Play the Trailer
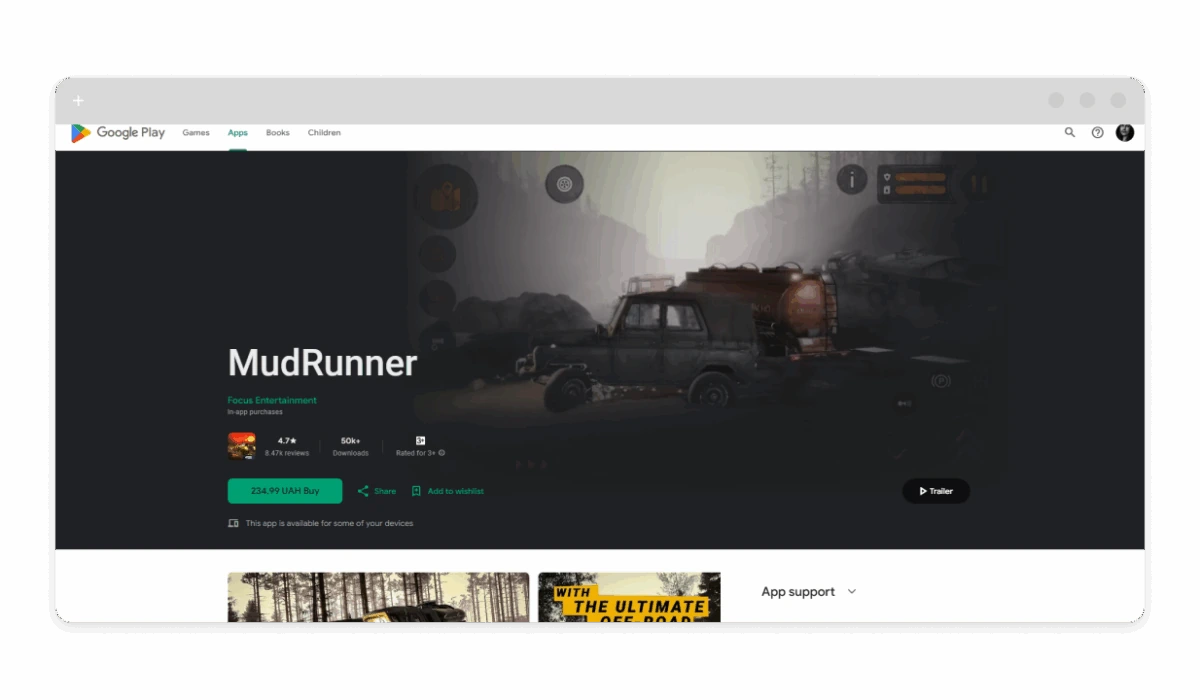Image resolution: width=1200 pixels, height=700 pixels. coord(936,491)
